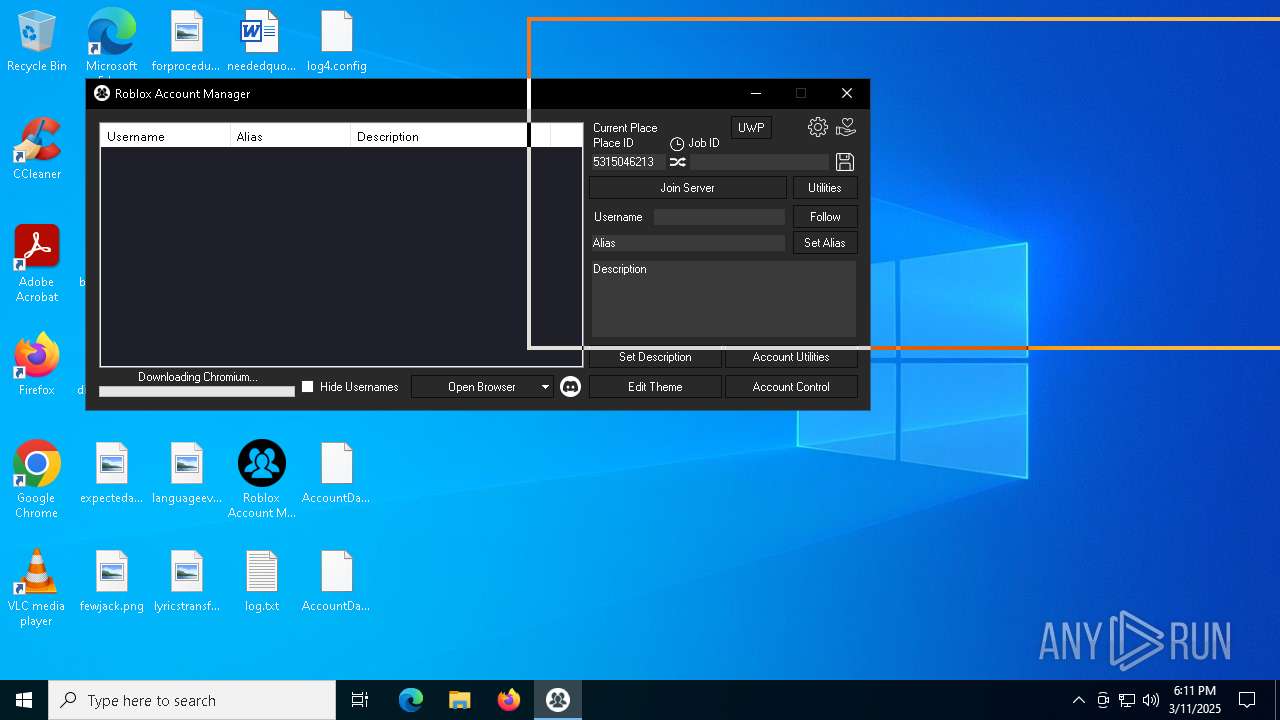Open Task View on the taskbar
1280x720 pixels.
pyautogui.click(x=360, y=700)
